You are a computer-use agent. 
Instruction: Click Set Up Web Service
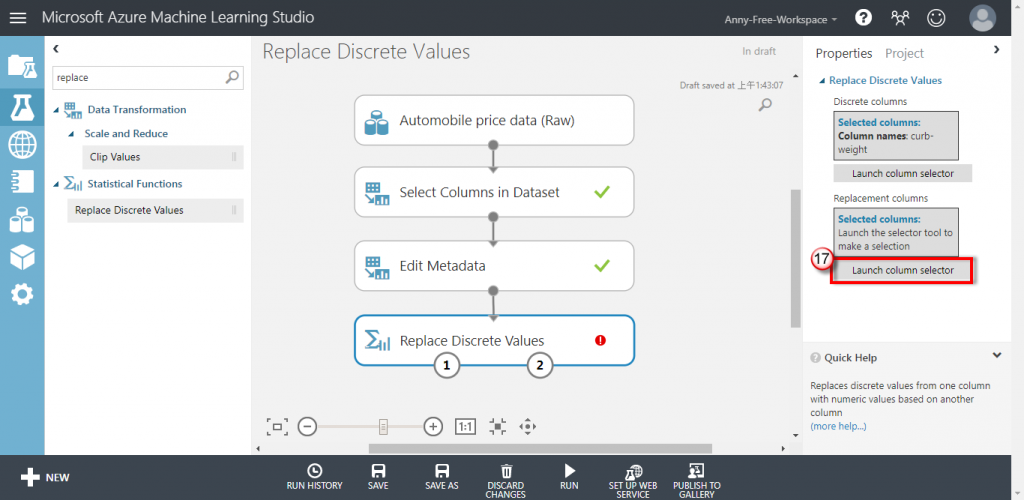(x=633, y=480)
